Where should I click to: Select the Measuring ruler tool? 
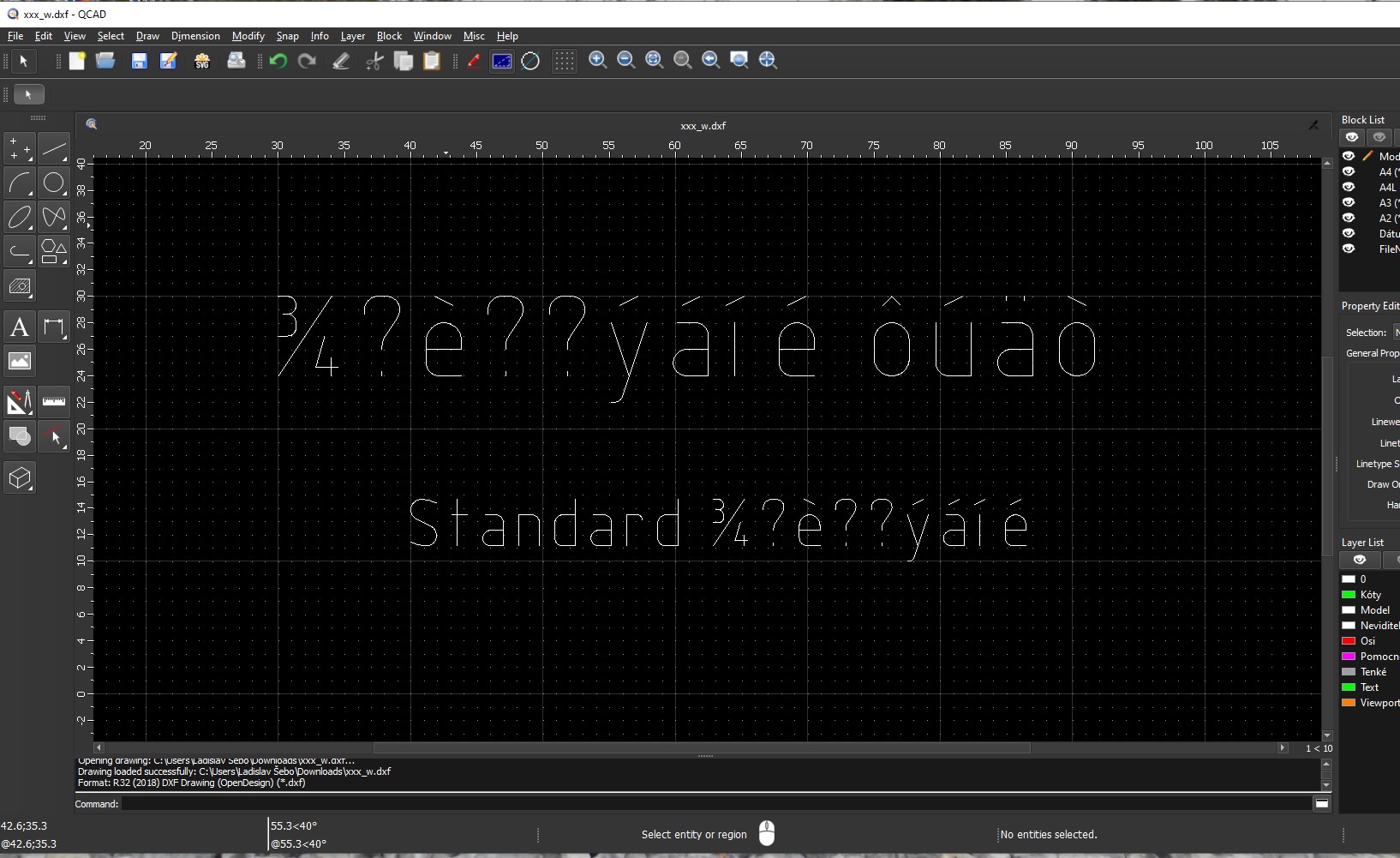click(54, 401)
